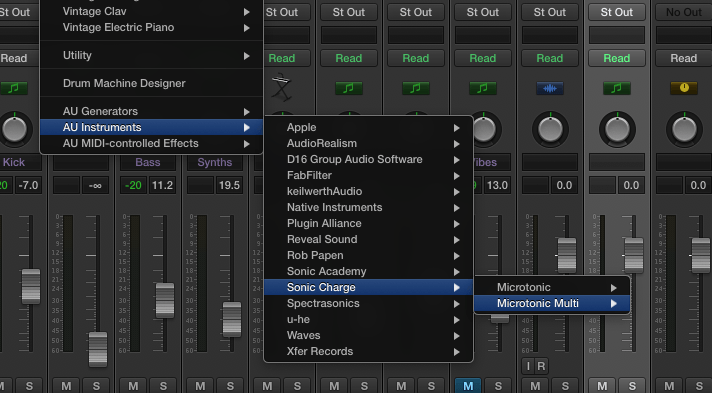Expand the Utility submenu arrow

pyautogui.click(x=247, y=56)
